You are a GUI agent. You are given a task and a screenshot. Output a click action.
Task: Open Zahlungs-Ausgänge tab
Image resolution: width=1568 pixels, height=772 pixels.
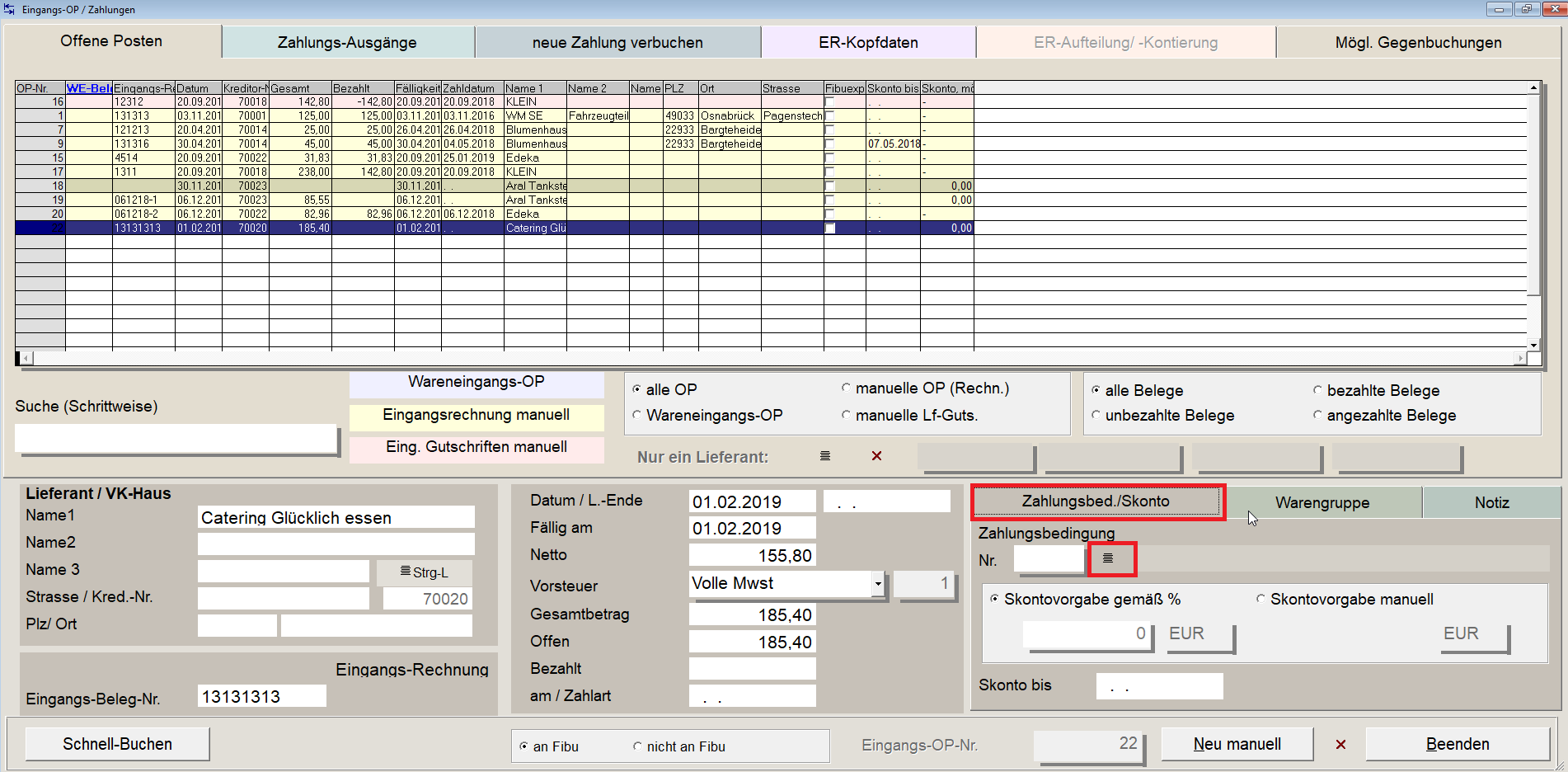347,42
